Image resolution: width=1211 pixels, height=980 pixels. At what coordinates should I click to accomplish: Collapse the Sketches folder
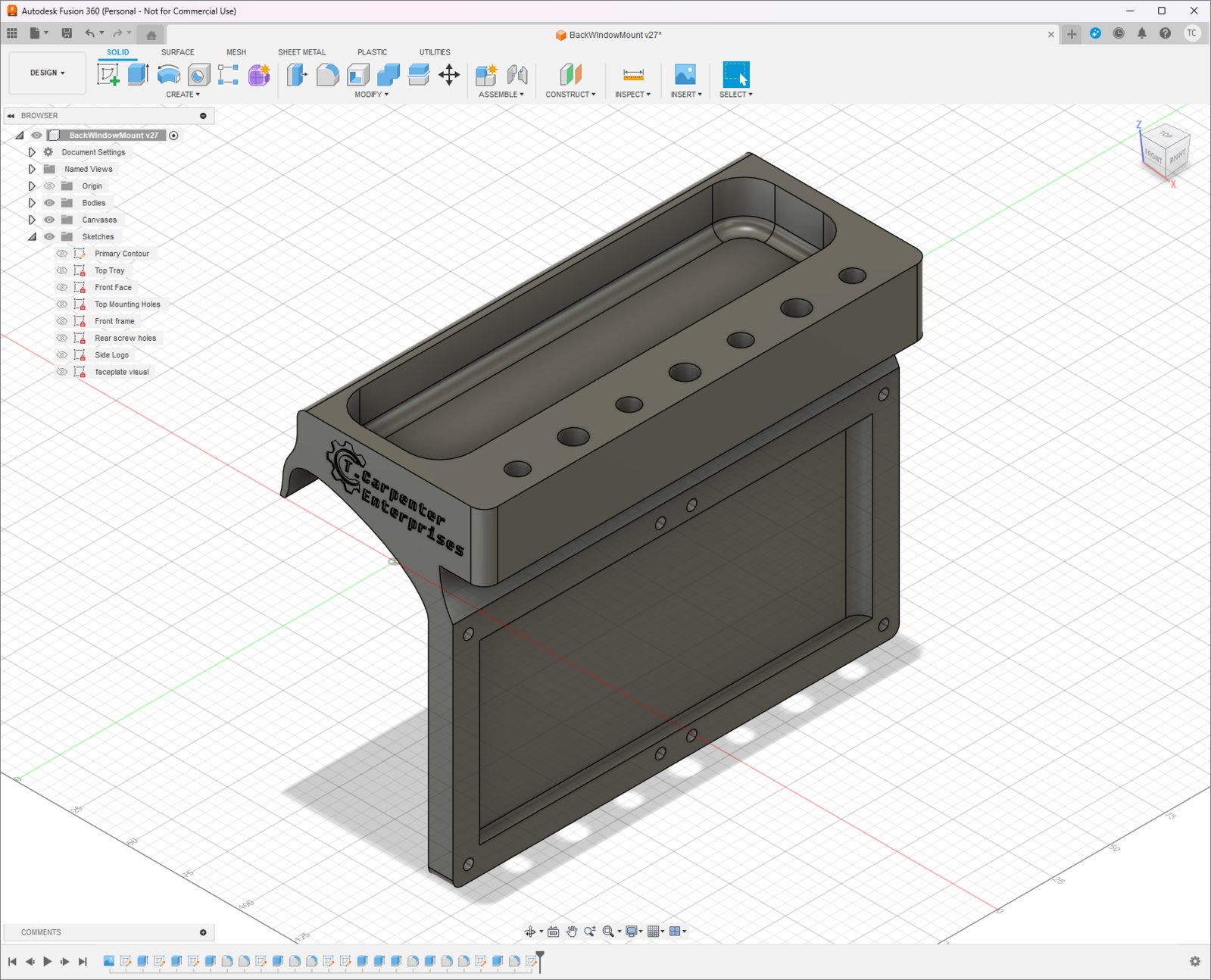point(32,237)
